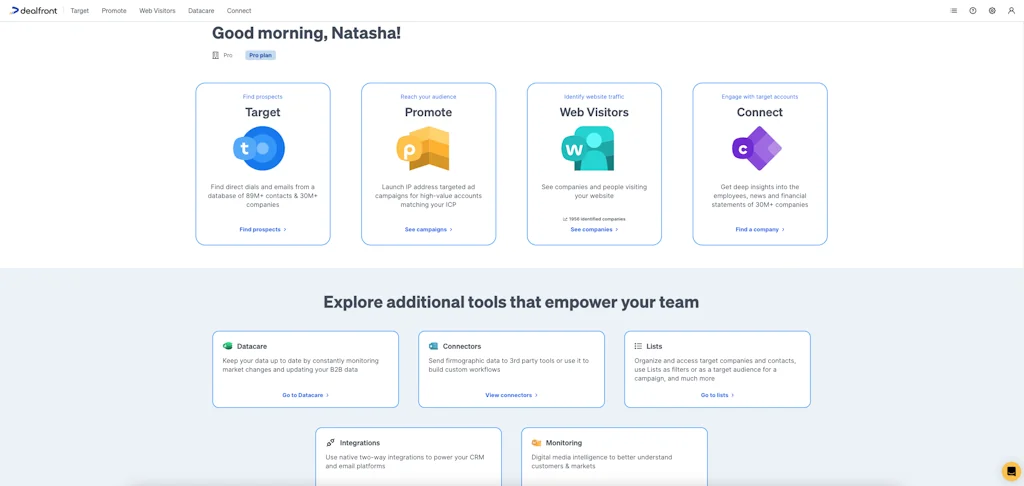Click the Dealfront logo
Image resolution: width=1024 pixels, height=486 pixels.
coord(33,10)
